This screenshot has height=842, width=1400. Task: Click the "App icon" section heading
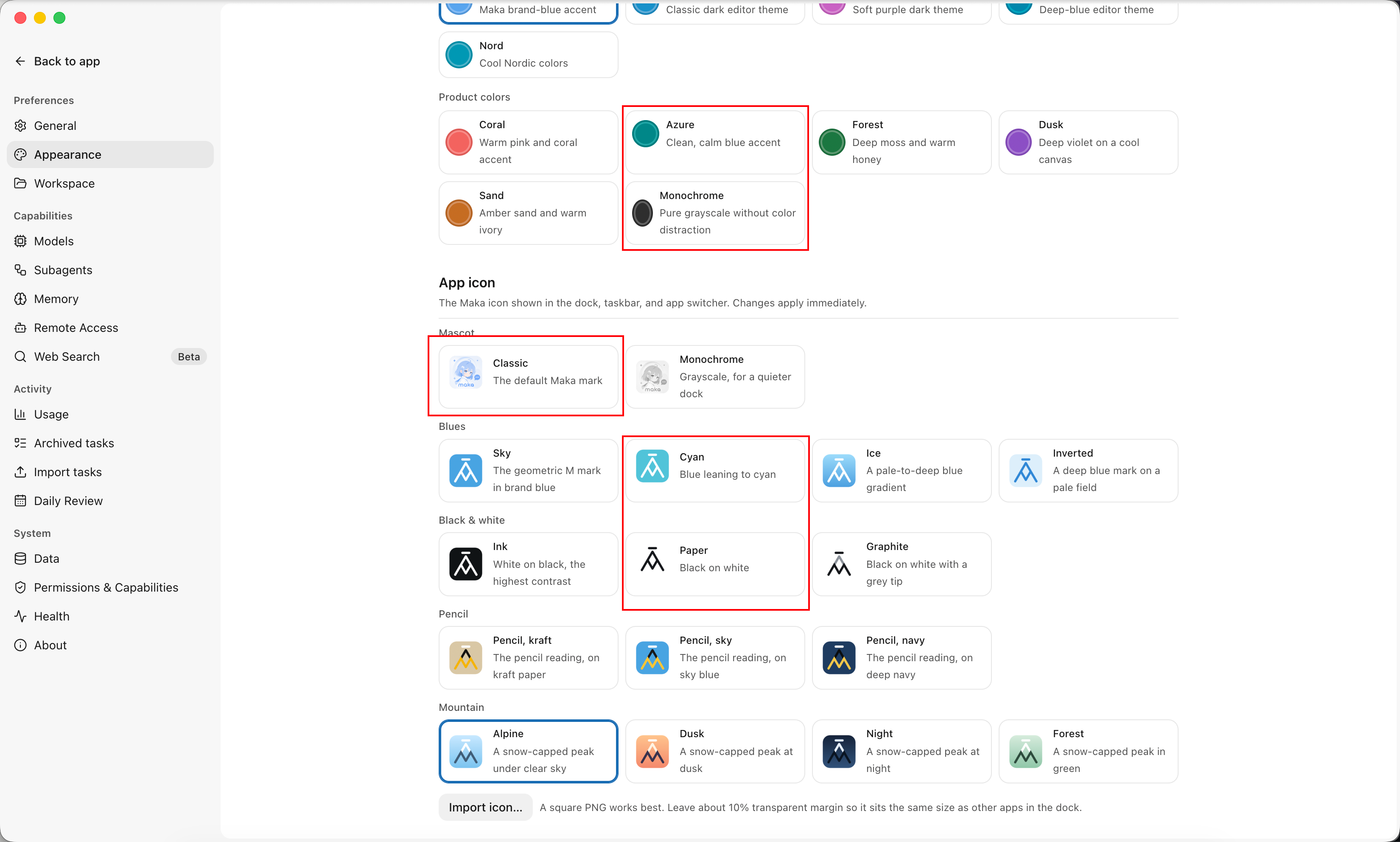point(467,283)
